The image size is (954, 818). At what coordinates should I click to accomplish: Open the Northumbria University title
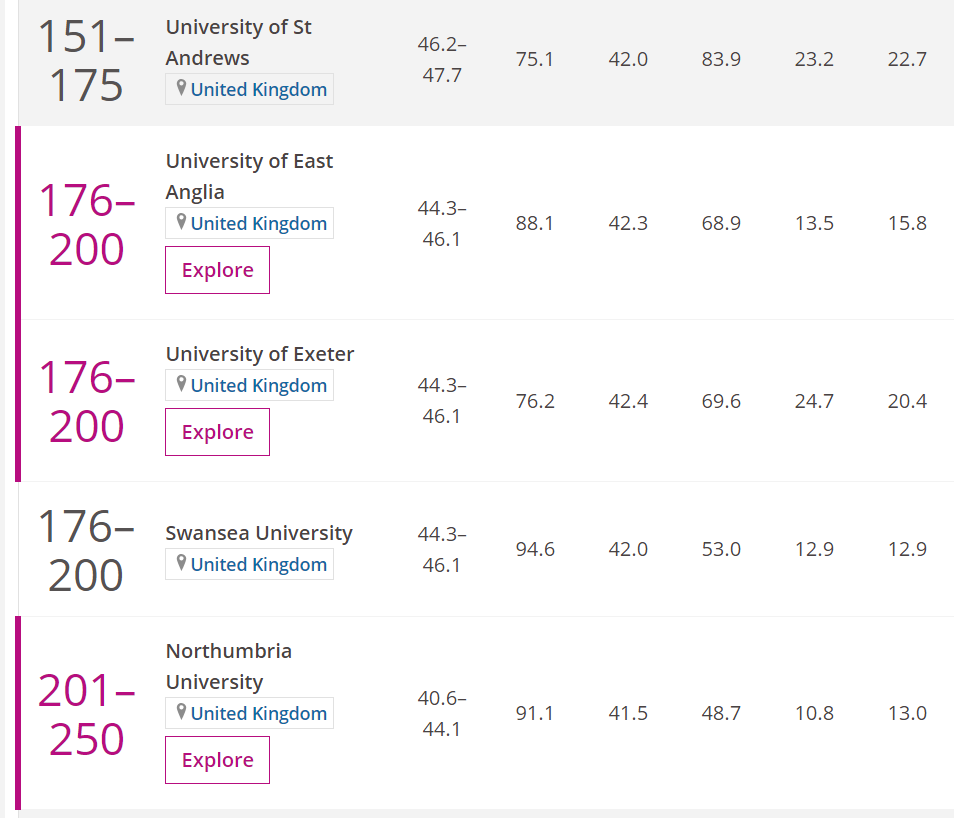(x=229, y=666)
